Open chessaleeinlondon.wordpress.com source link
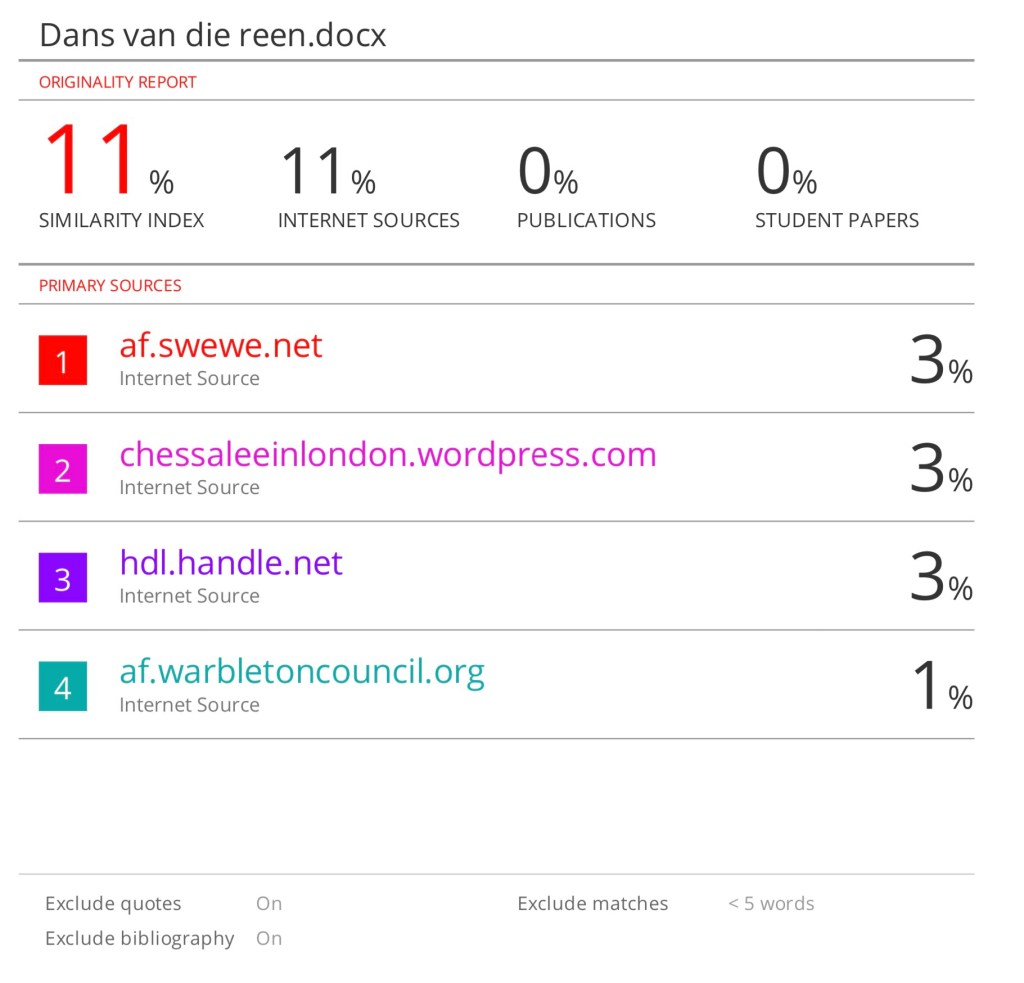Viewport: 1024px width, 983px height. tap(388, 455)
